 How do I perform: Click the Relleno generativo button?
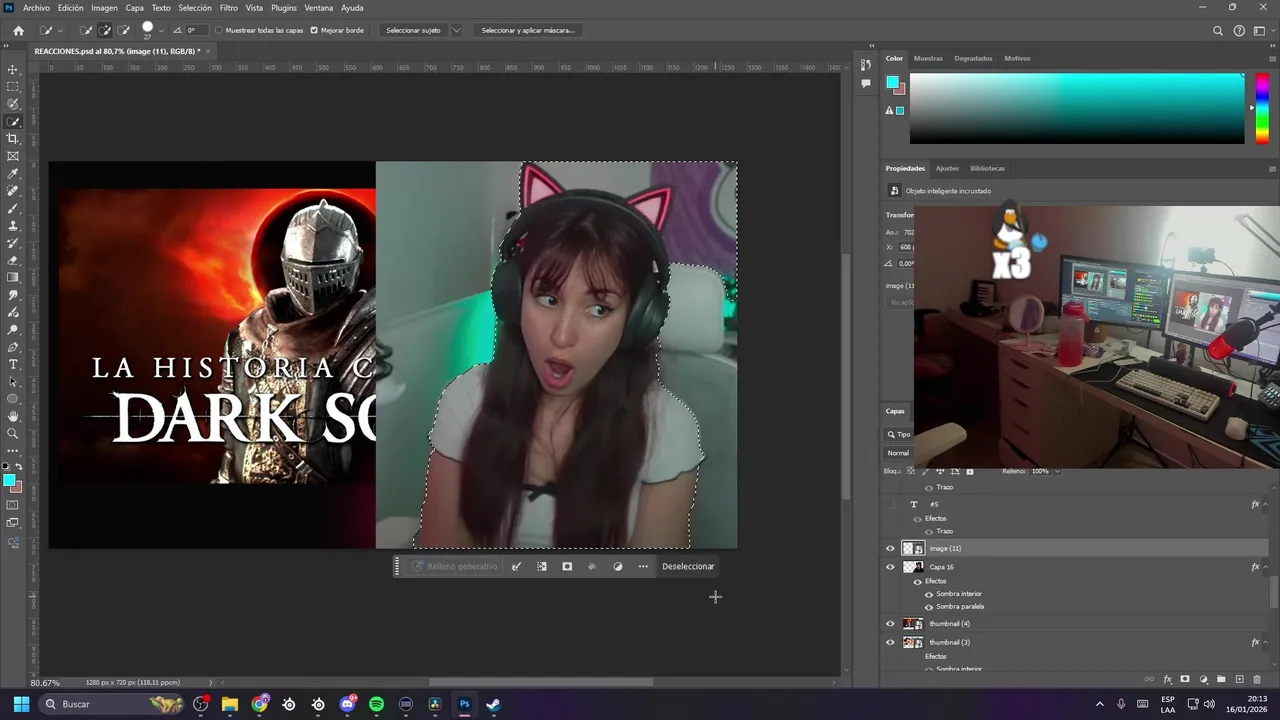(x=454, y=566)
